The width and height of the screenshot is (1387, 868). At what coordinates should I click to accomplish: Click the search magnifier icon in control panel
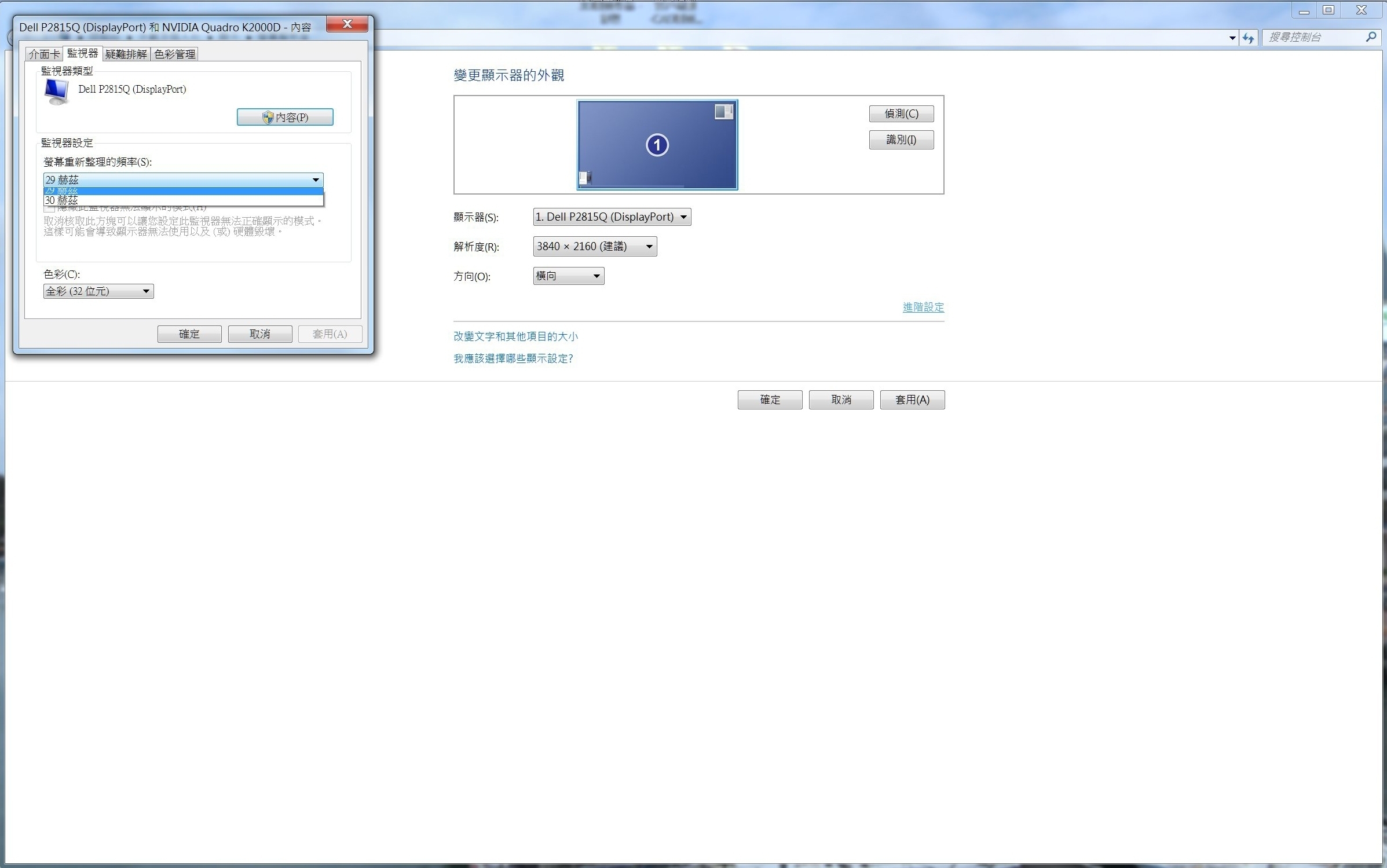1370,37
